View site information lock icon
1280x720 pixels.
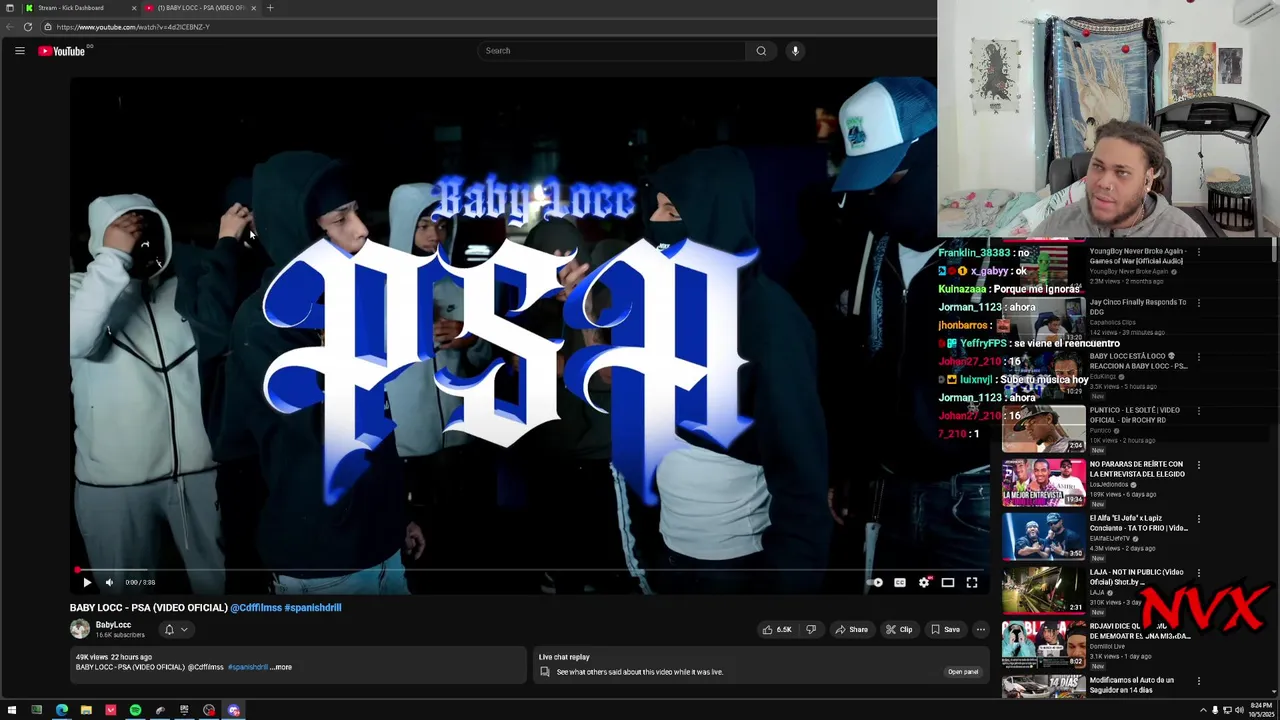click(x=47, y=27)
